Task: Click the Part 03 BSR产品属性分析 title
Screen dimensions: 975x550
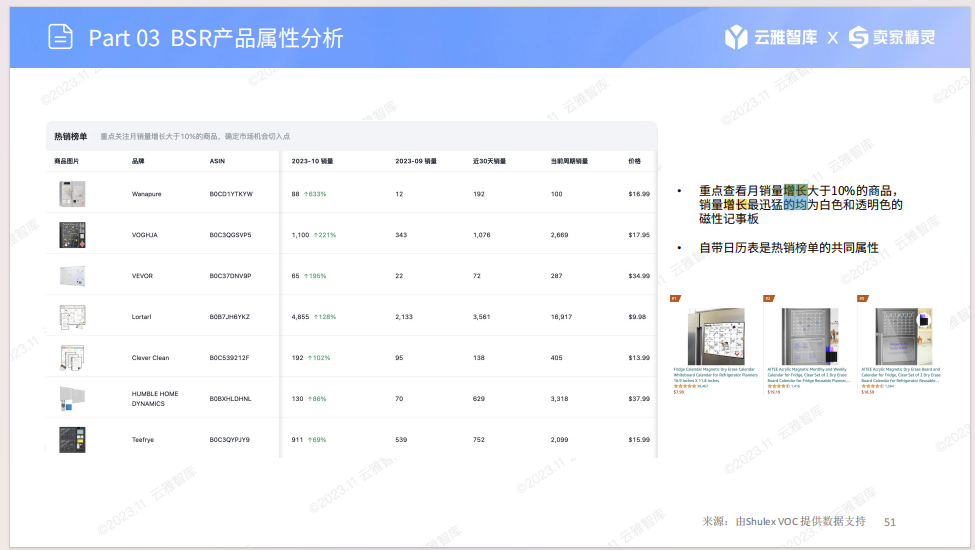Action: (216, 38)
